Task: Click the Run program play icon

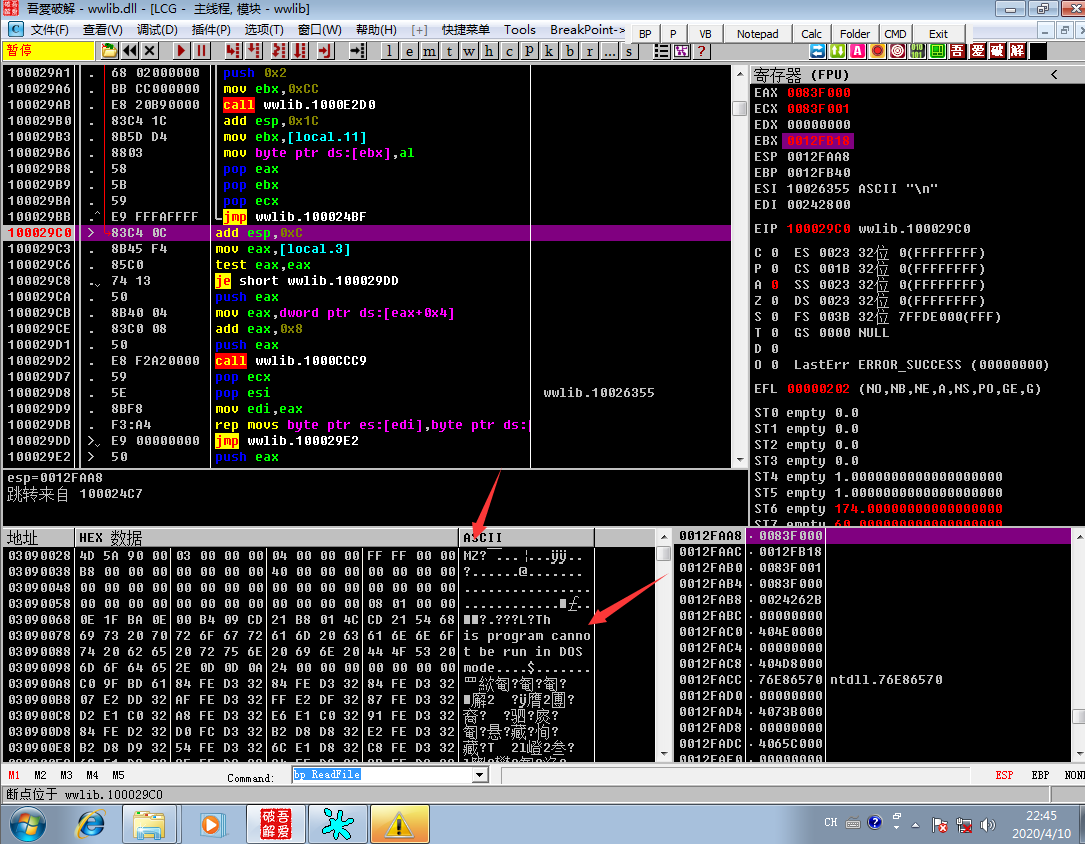Action: [181, 51]
